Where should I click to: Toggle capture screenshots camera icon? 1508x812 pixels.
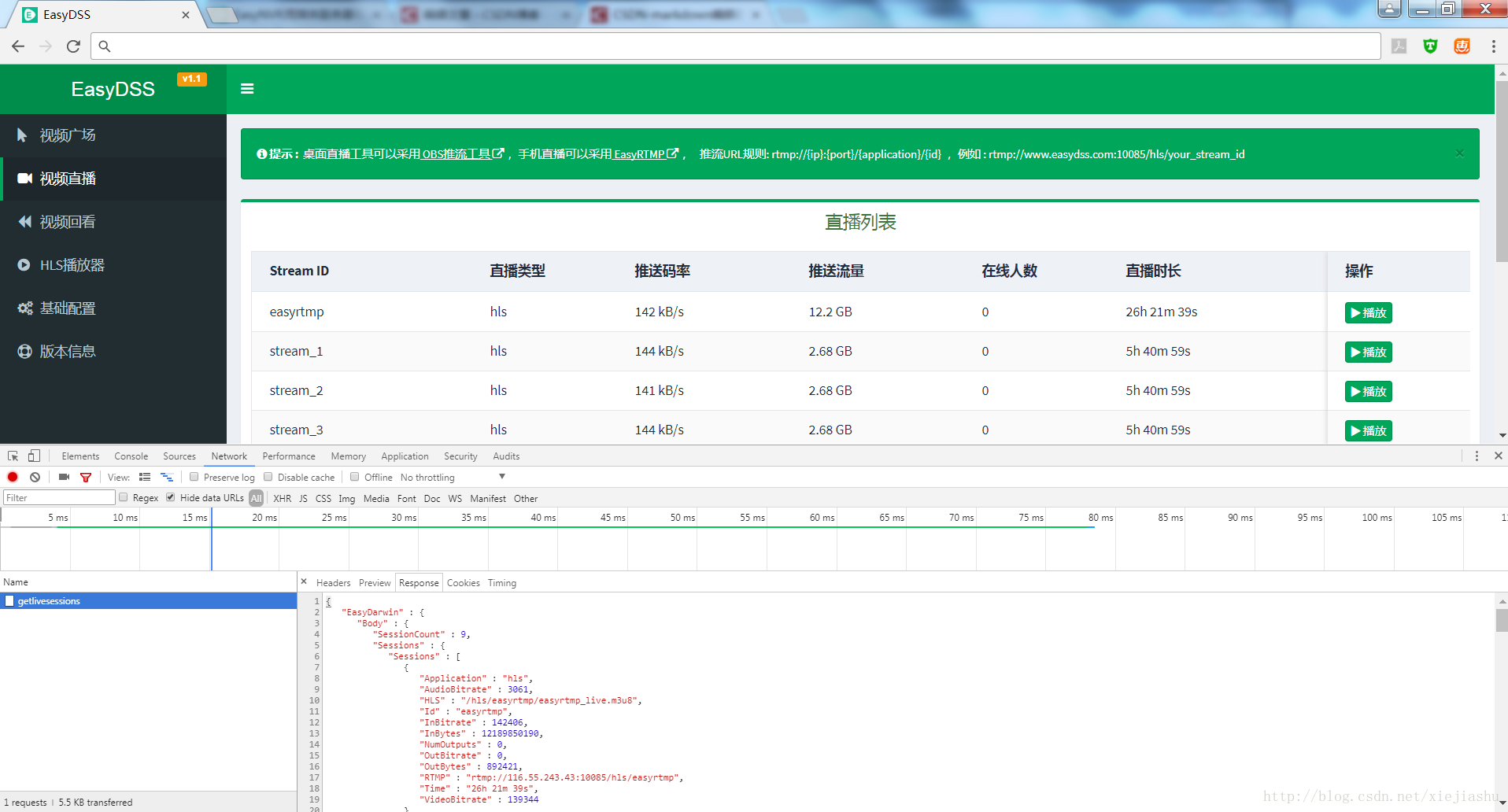[65, 477]
